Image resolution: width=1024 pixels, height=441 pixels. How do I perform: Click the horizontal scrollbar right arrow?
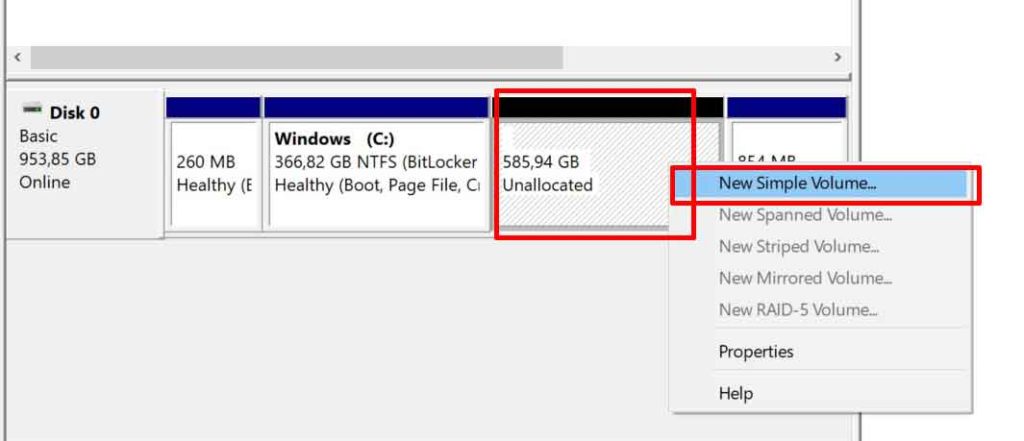838,57
